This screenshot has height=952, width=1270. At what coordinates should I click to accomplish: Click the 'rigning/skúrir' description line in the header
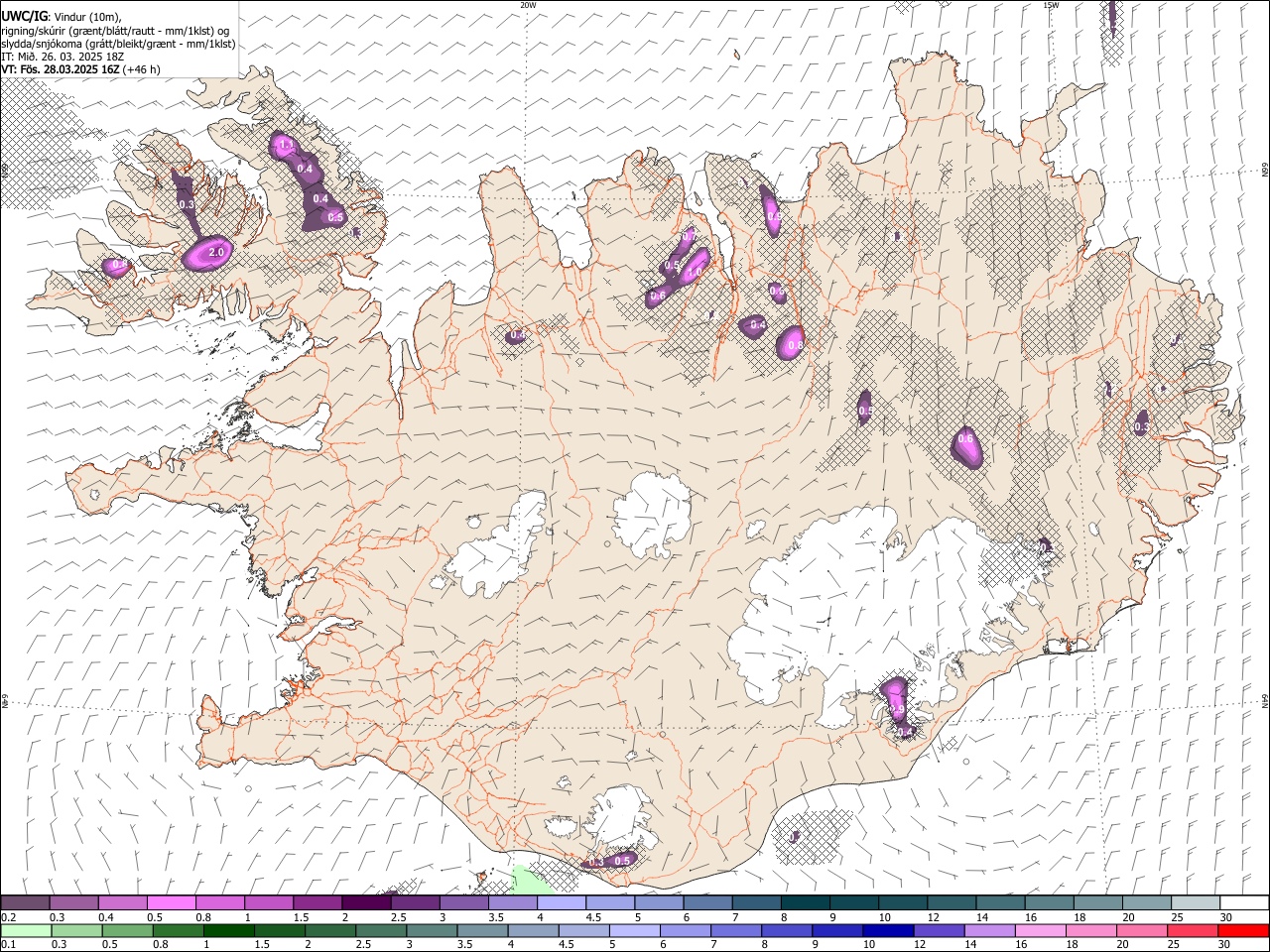115,31
